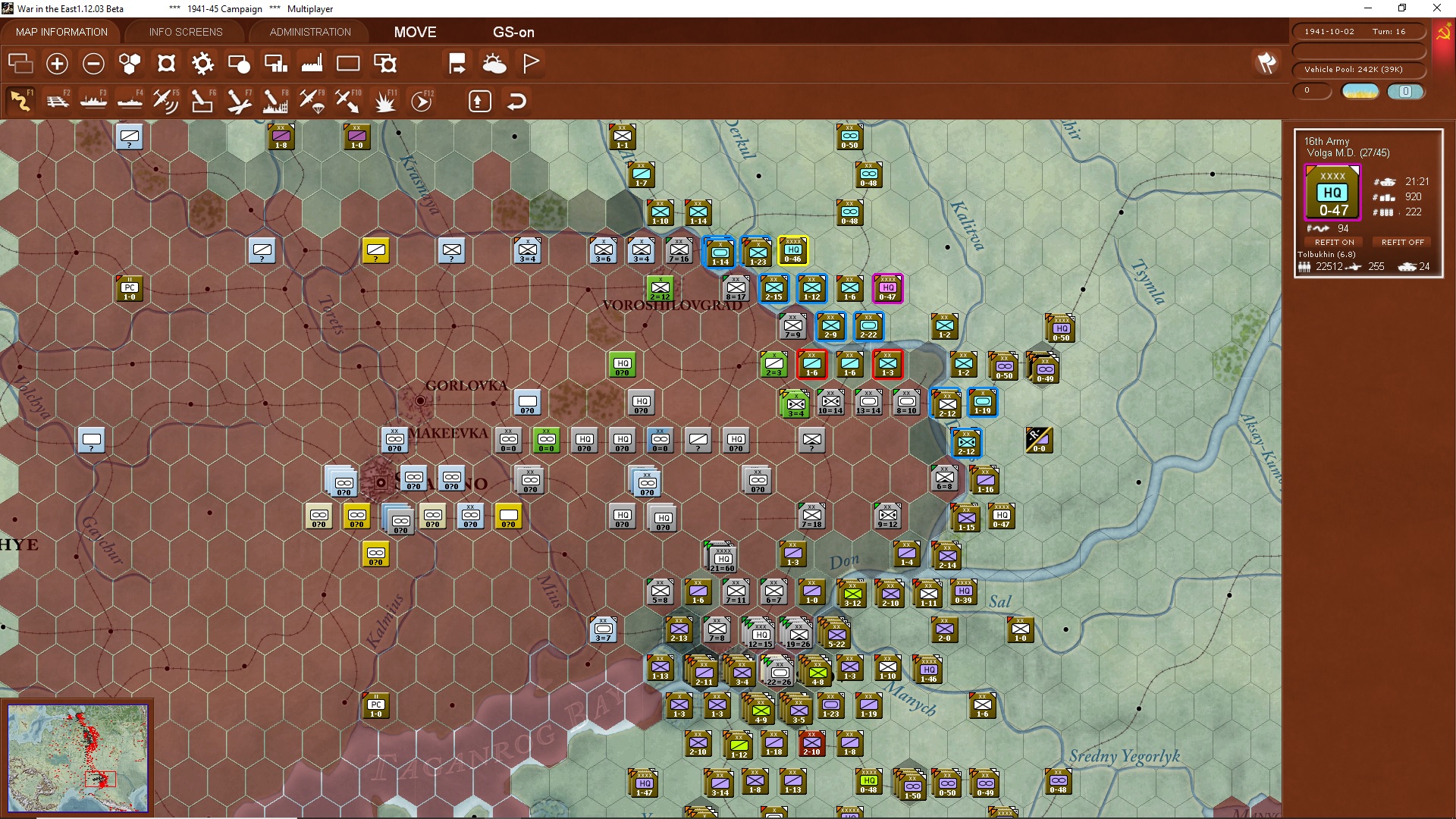Click the 16th Army unit name
Image resolution: width=1456 pixels, height=819 pixels.
pyautogui.click(x=1326, y=141)
